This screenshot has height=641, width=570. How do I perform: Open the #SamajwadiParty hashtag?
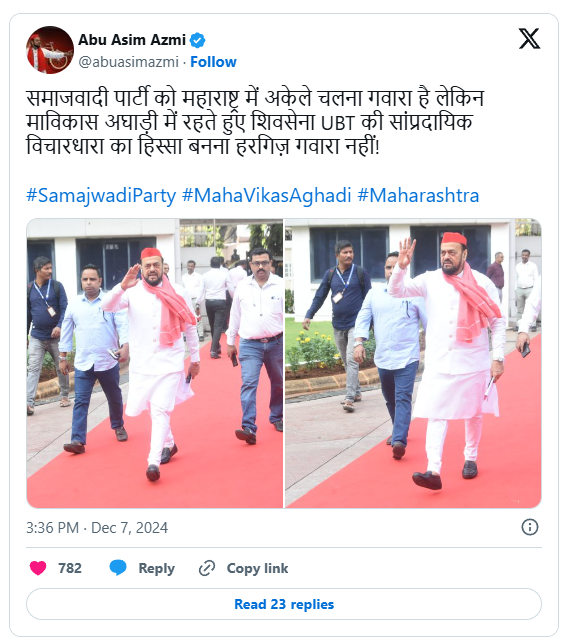pos(101,195)
